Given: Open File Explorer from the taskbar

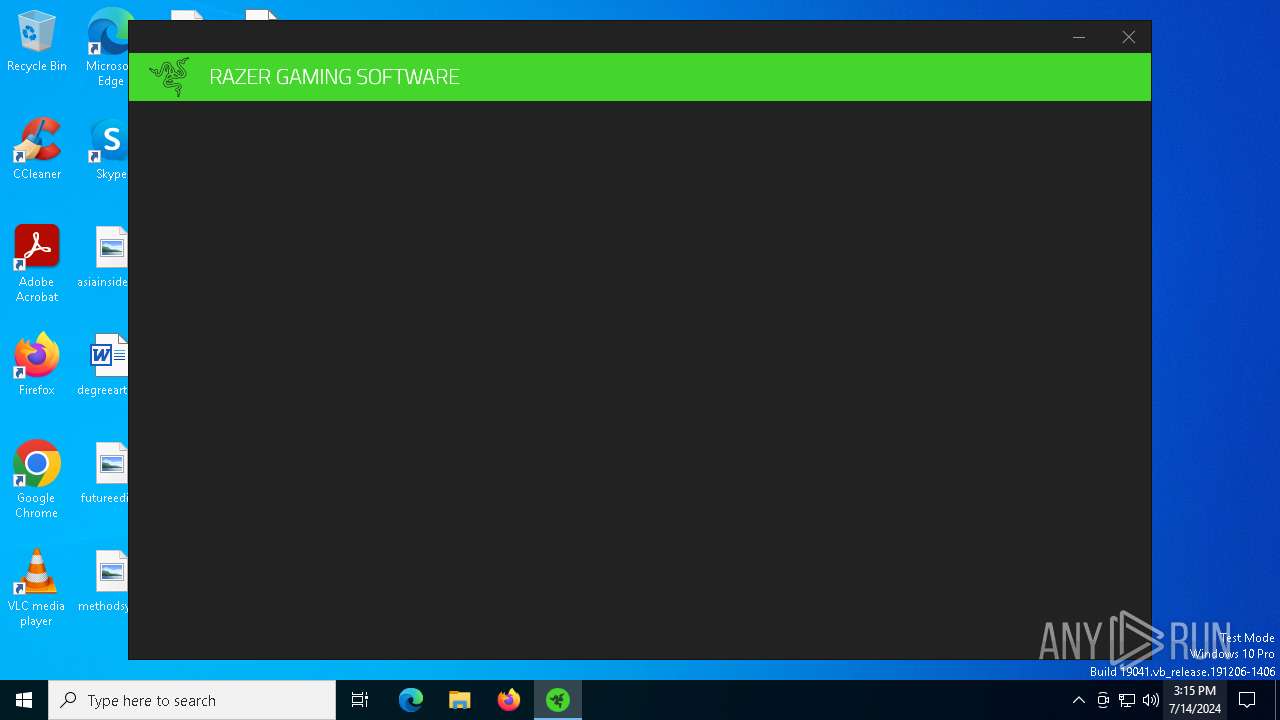Looking at the screenshot, I should tap(460, 700).
